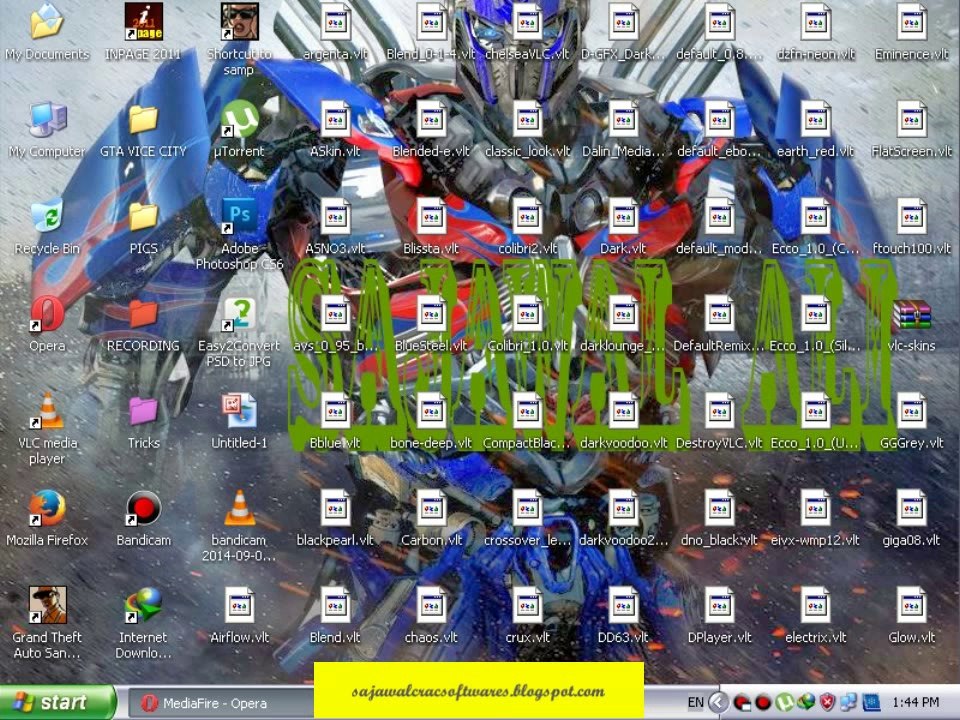
Task: Select the Mozilla Firefox shortcut
Action: tap(47, 508)
